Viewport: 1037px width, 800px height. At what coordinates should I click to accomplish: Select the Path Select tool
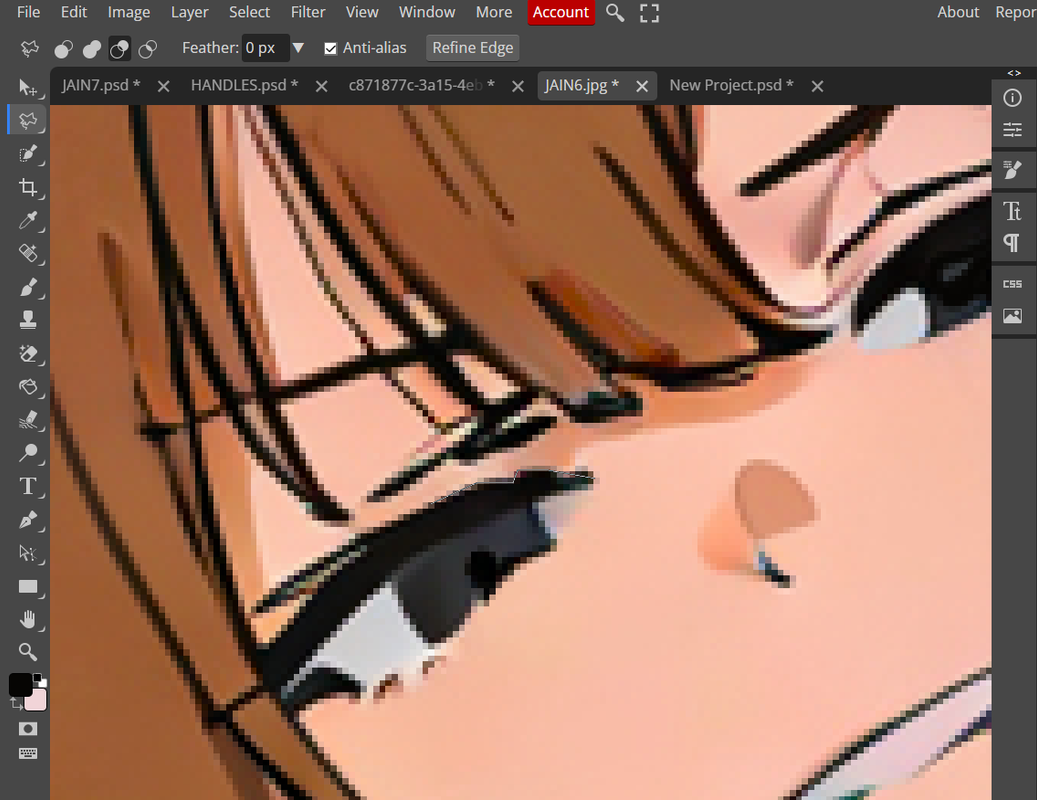pos(28,553)
